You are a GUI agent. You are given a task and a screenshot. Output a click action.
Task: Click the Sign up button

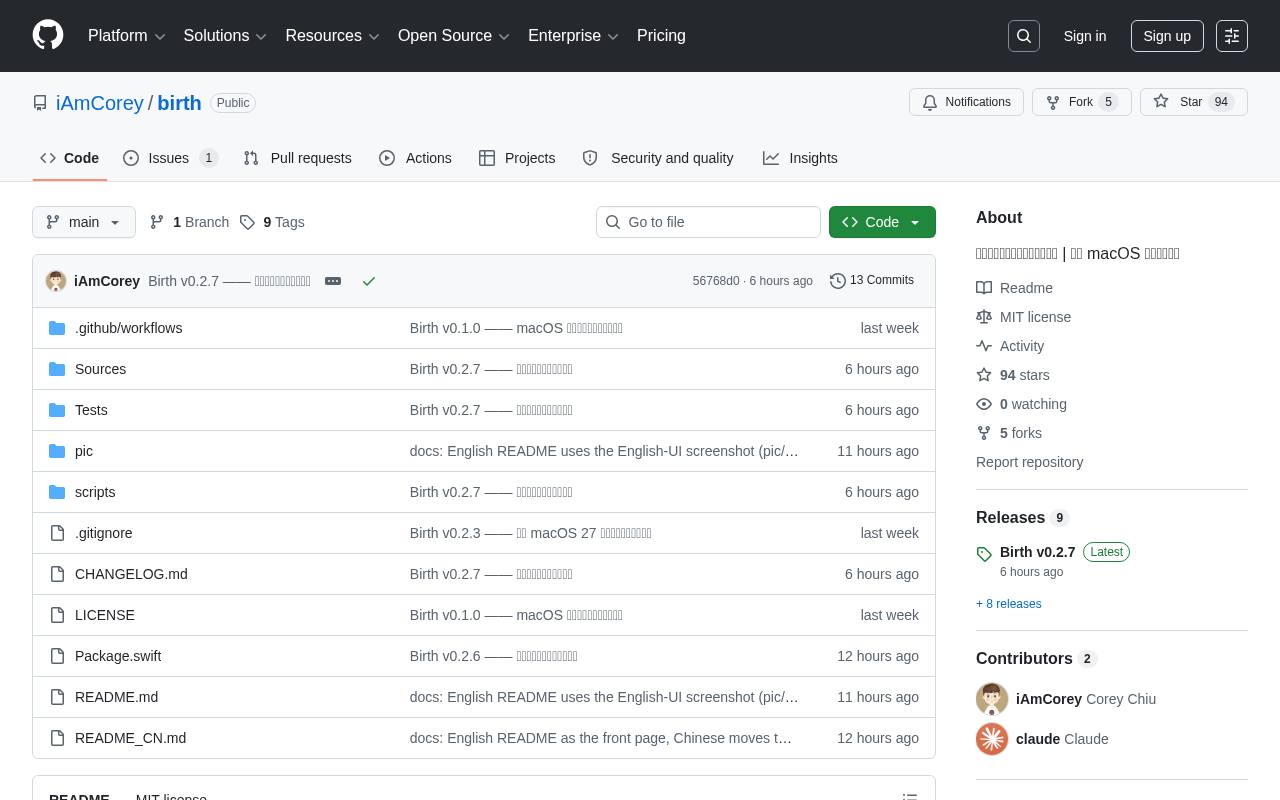pos(1167,36)
